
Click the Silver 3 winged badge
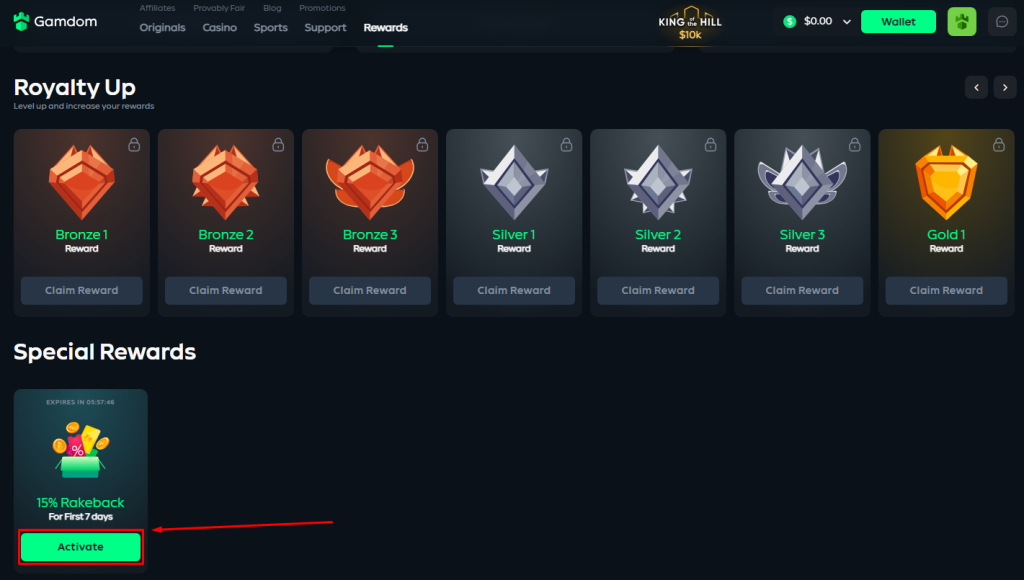[802, 182]
